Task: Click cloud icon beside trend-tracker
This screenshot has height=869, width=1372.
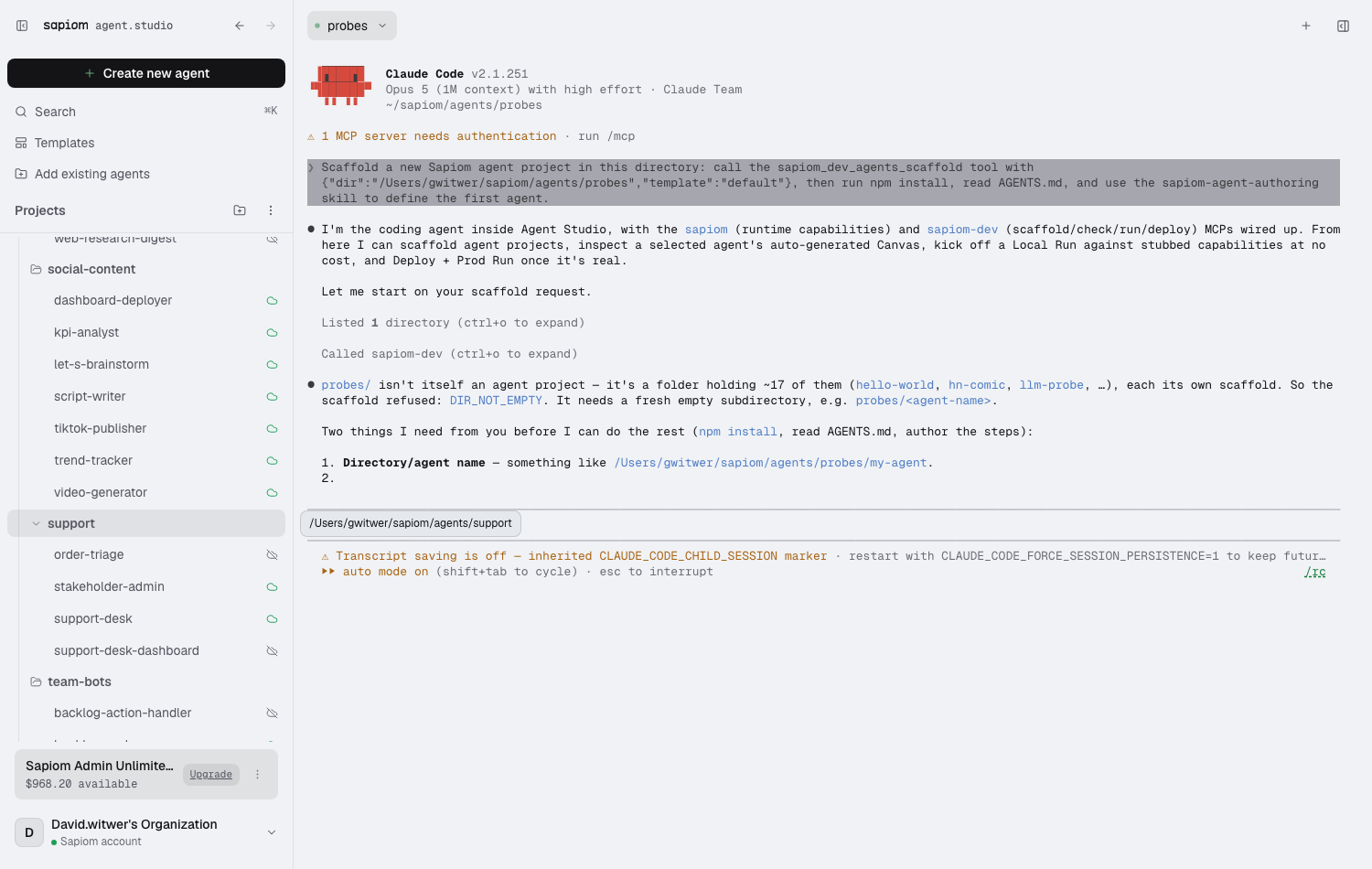Action: [272, 461]
